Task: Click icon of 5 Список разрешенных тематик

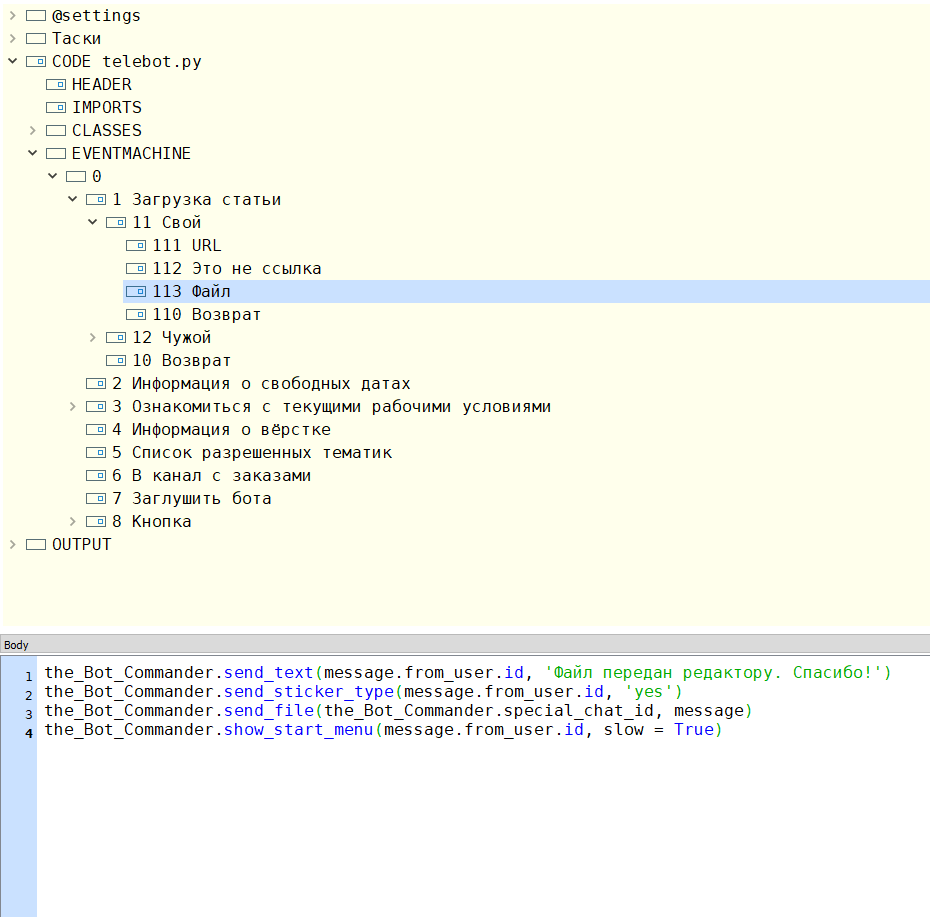Action: (x=96, y=453)
